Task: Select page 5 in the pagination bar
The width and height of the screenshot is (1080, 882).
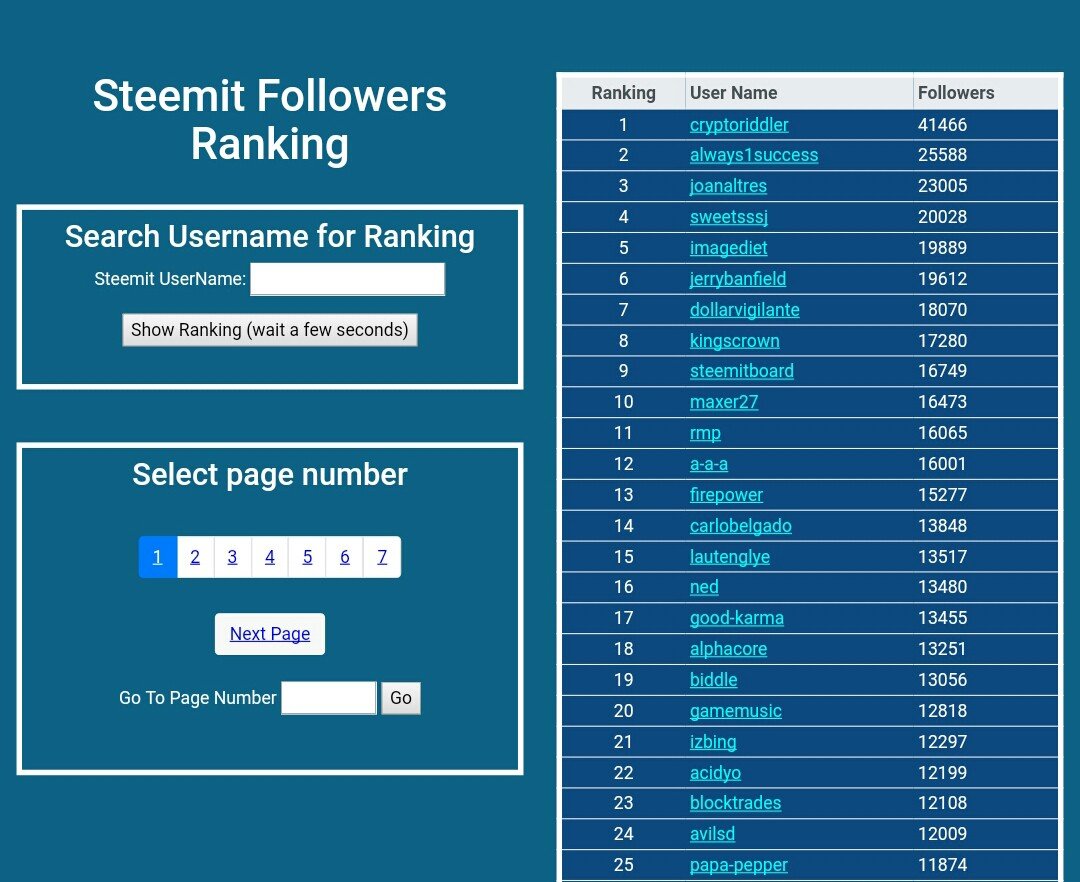Action: tap(307, 557)
